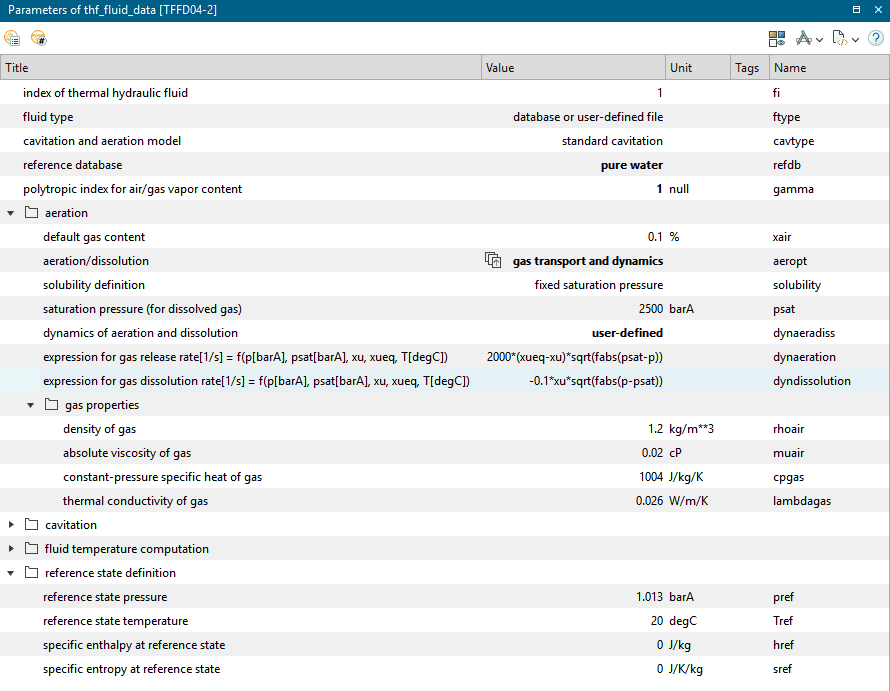Image resolution: width=890 pixels, height=691 pixels.
Task: Click the folder icon next to cavitation
Action: coord(31,525)
